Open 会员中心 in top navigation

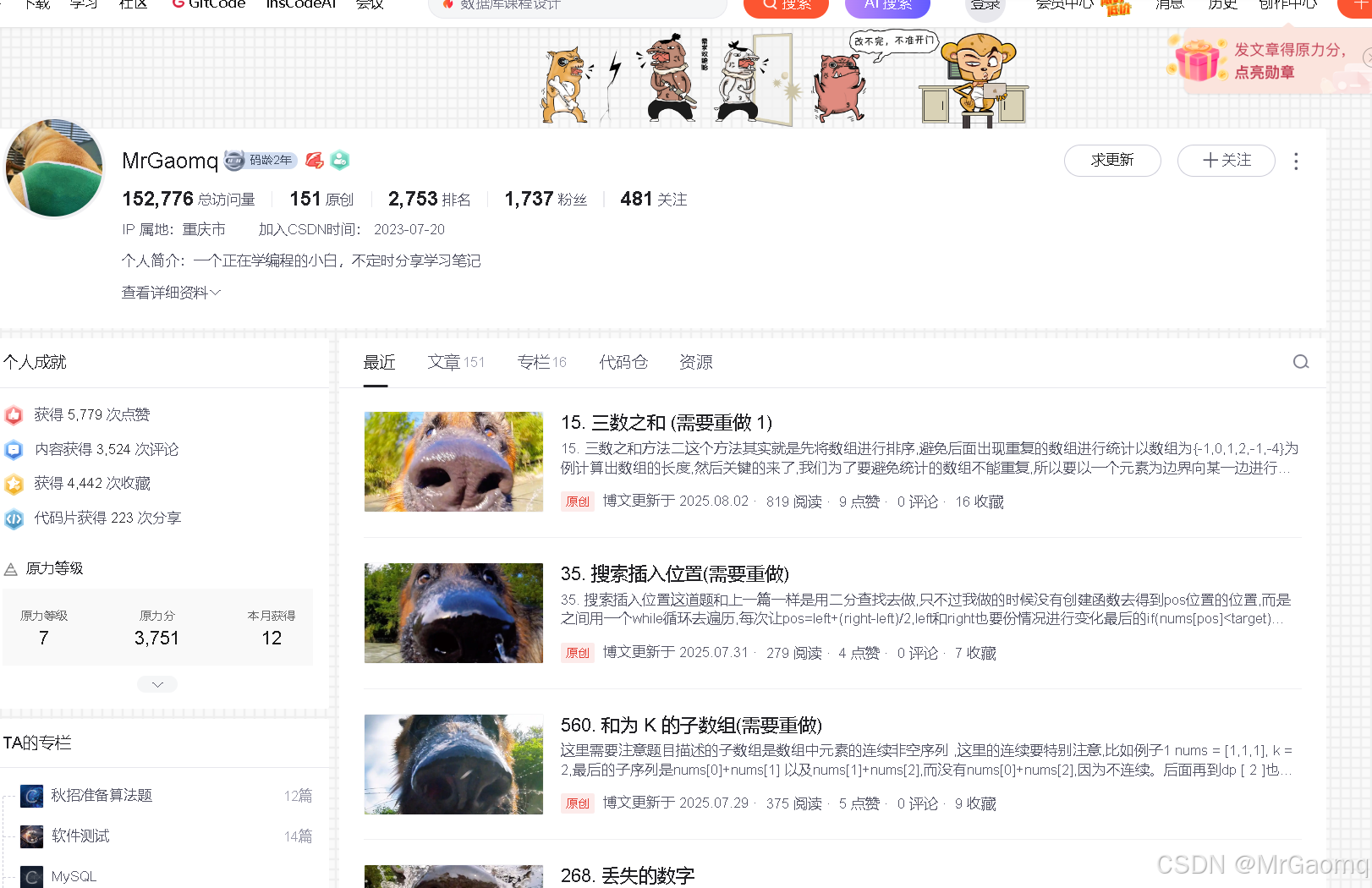point(1064,5)
